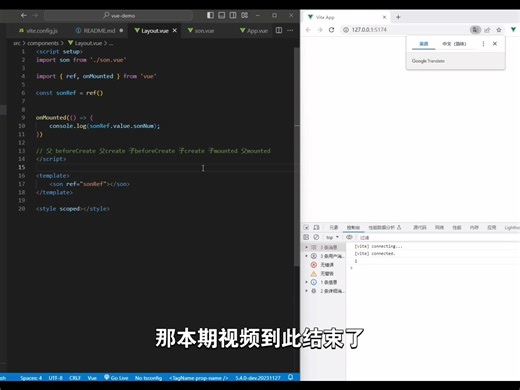Click the 5.4.0-dev TypeScript version status item
Image resolution: width=520 pixels, height=390 pixels.
coord(258,378)
